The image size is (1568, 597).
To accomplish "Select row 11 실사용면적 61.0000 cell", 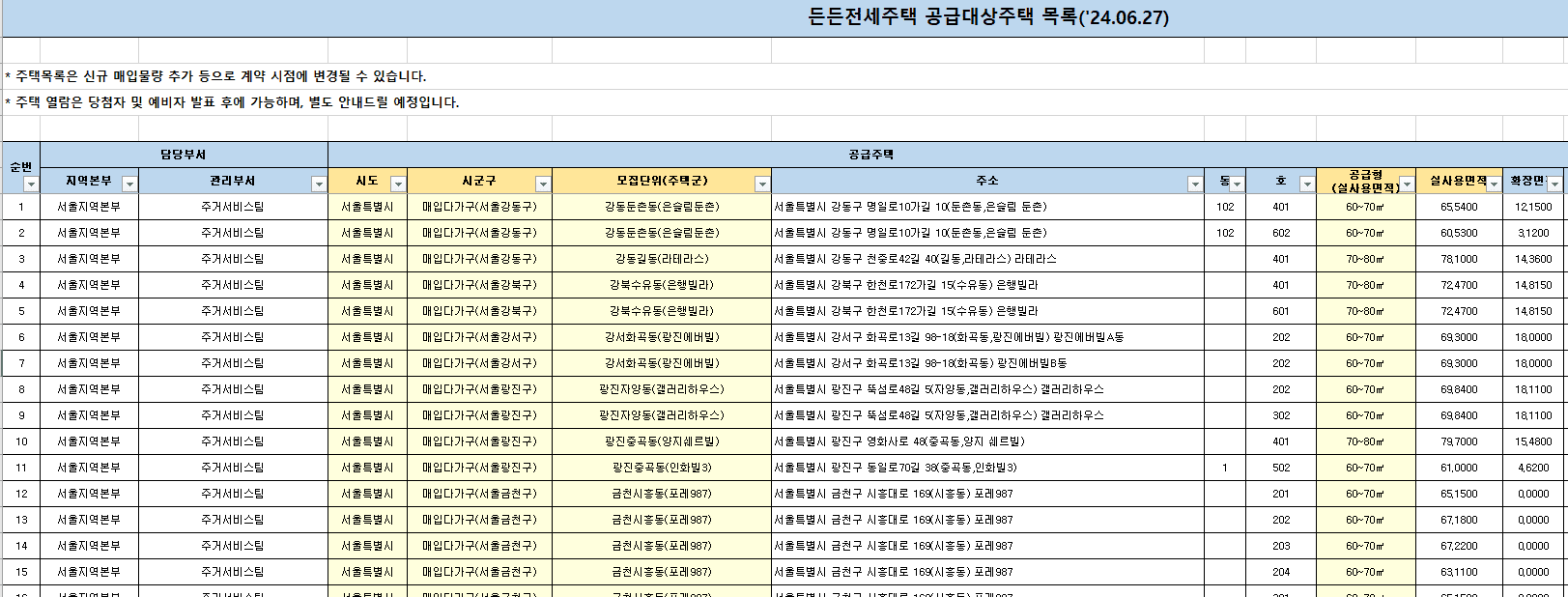I will [1459, 468].
